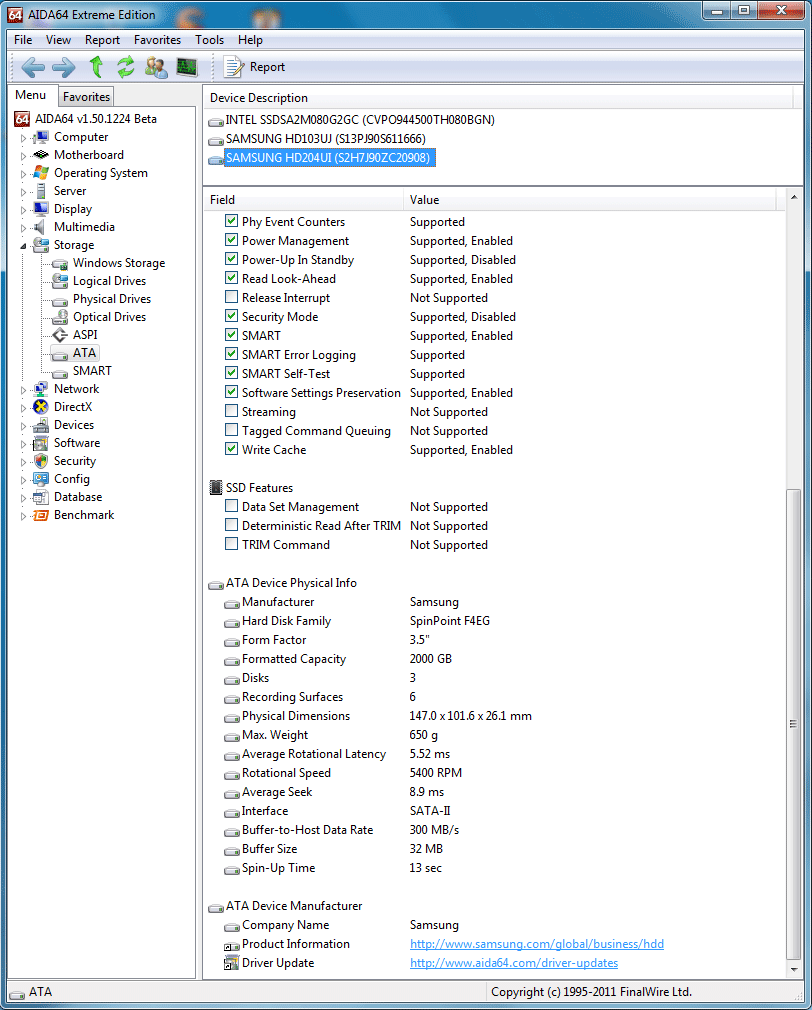Expand the Operating System tree node
The height and width of the screenshot is (1010, 812).
coord(24,174)
